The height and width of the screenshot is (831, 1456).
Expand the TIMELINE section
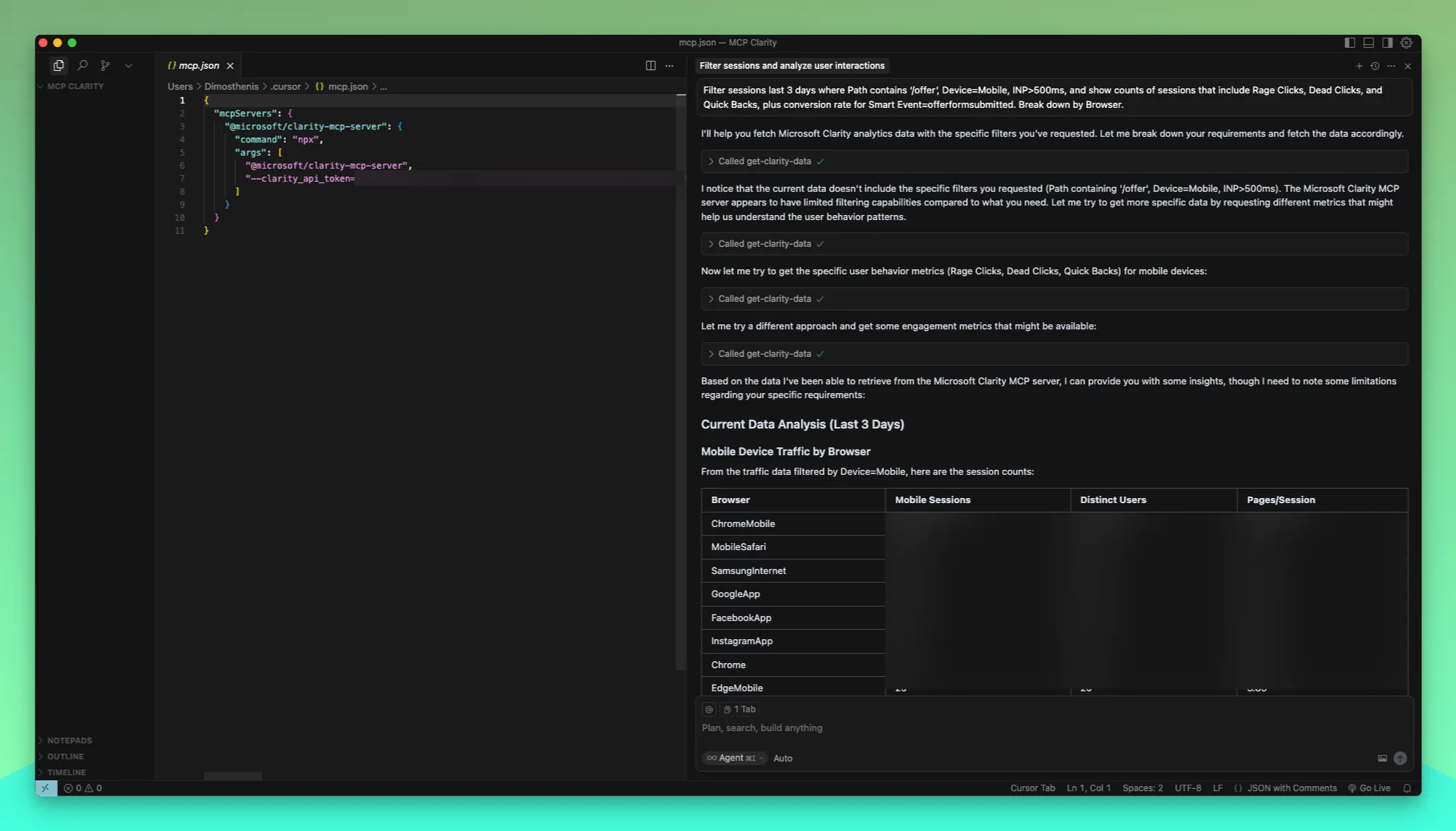(x=67, y=772)
